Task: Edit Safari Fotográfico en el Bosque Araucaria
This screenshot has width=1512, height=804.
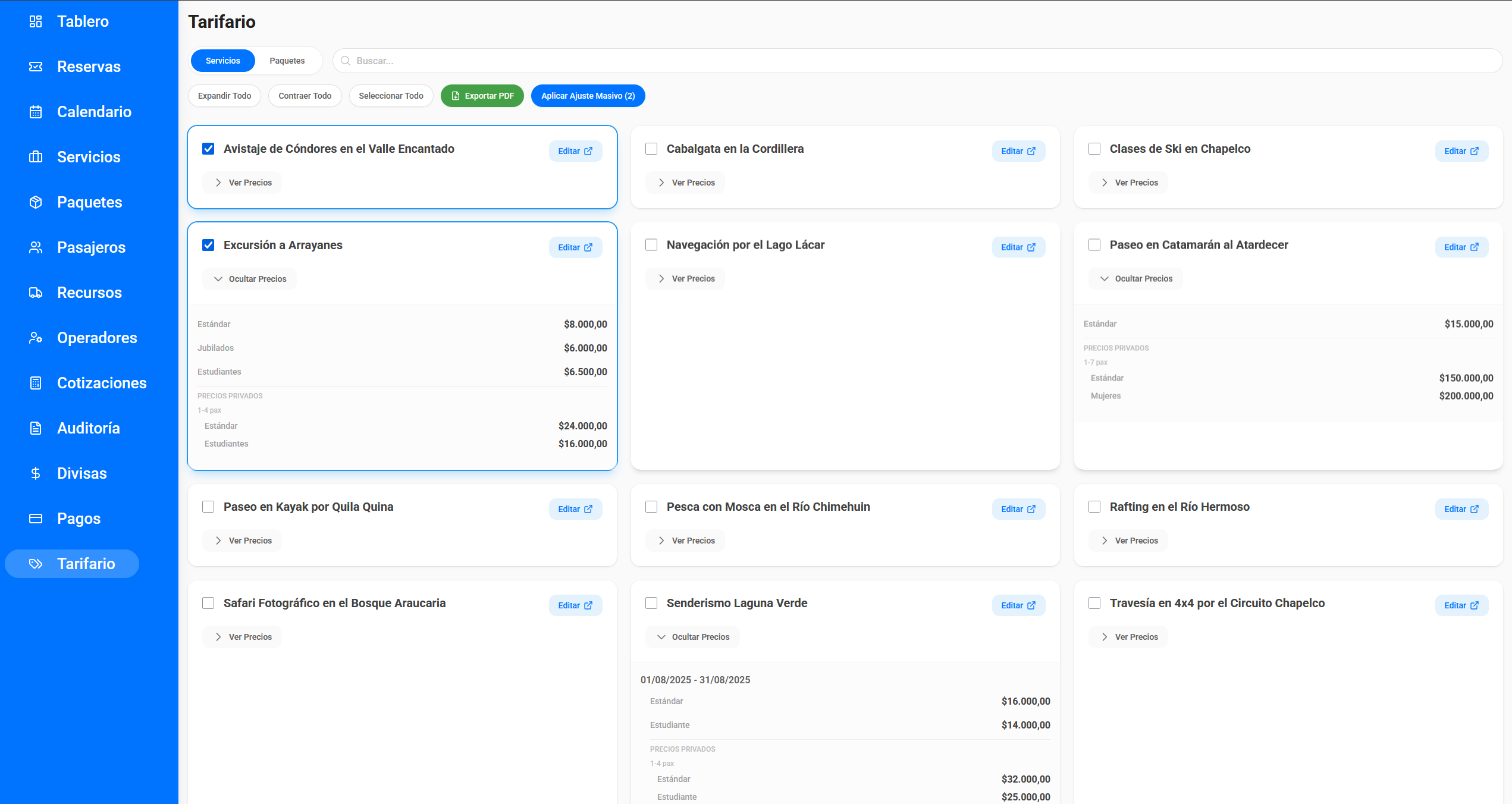Action: (576, 605)
